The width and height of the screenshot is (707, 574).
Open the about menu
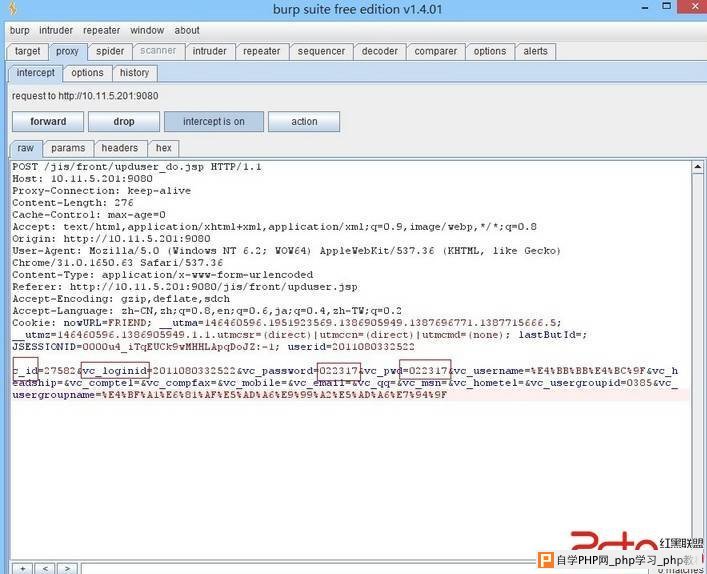[187, 30]
